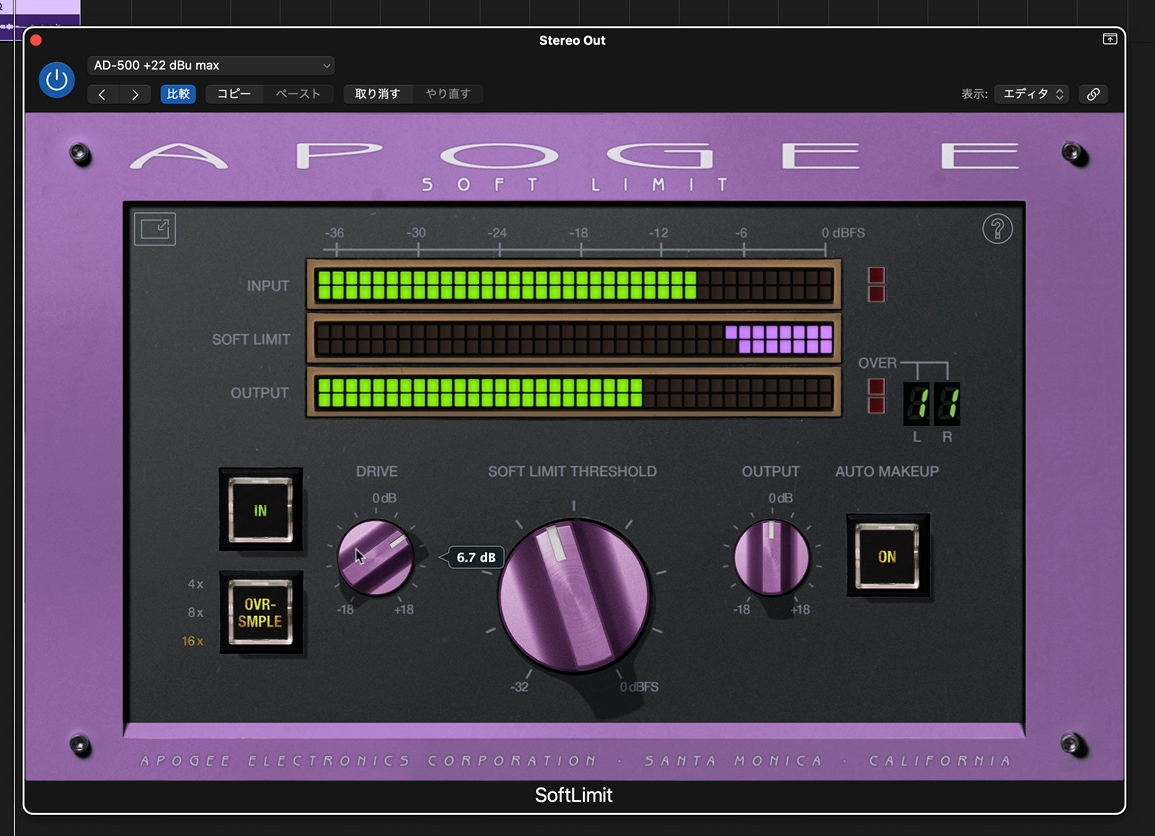Click the link icon near 表示
The width and height of the screenshot is (1155, 836).
click(x=1092, y=94)
